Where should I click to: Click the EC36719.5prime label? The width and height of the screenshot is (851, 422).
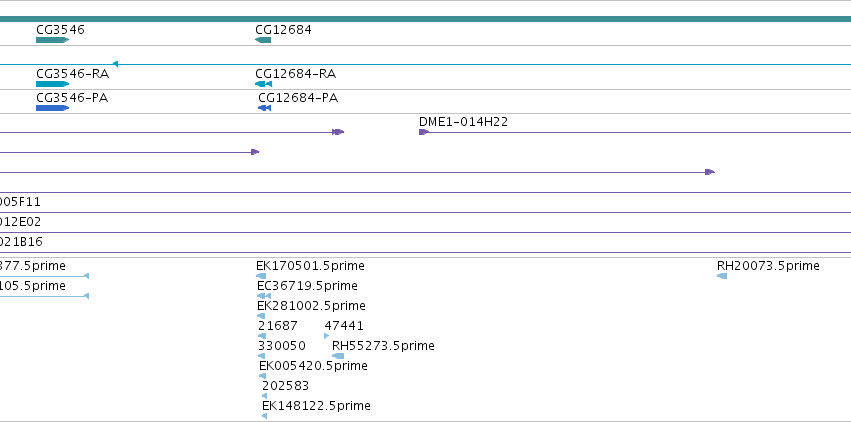pyautogui.click(x=307, y=286)
